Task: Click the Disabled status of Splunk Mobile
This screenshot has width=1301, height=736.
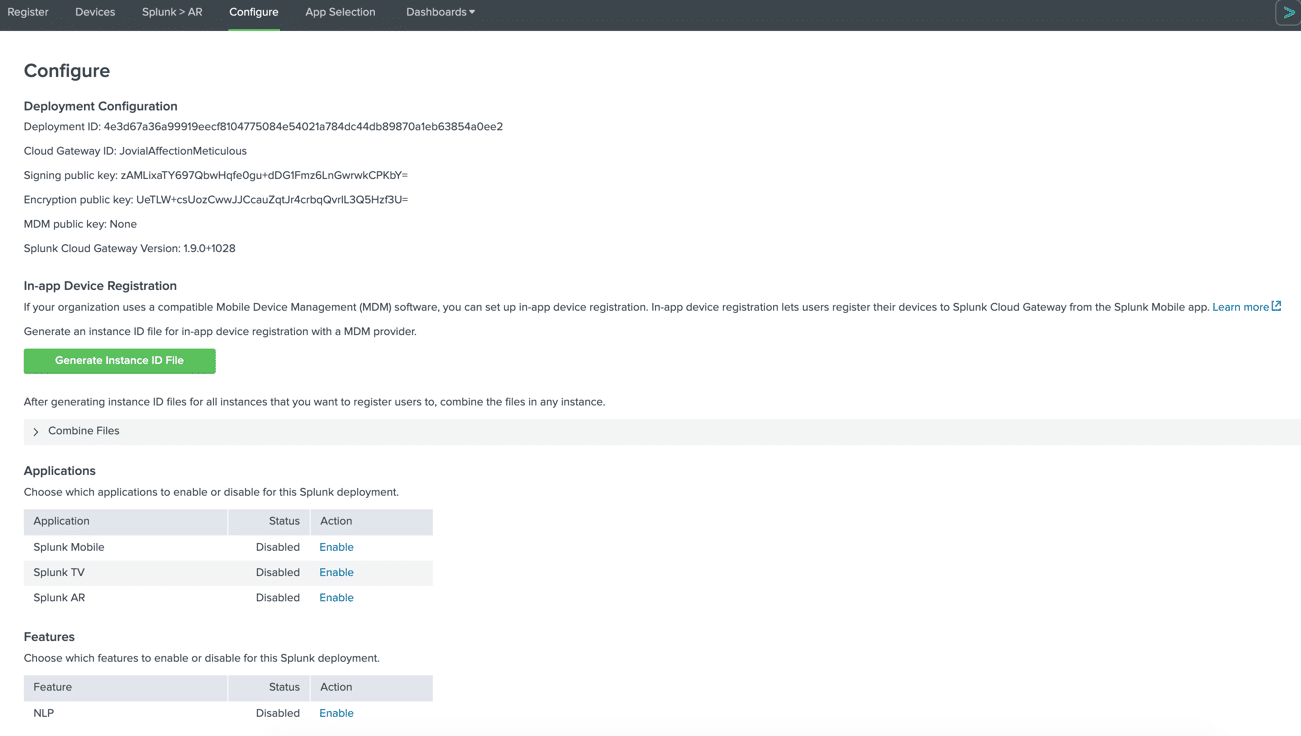Action: click(x=278, y=548)
